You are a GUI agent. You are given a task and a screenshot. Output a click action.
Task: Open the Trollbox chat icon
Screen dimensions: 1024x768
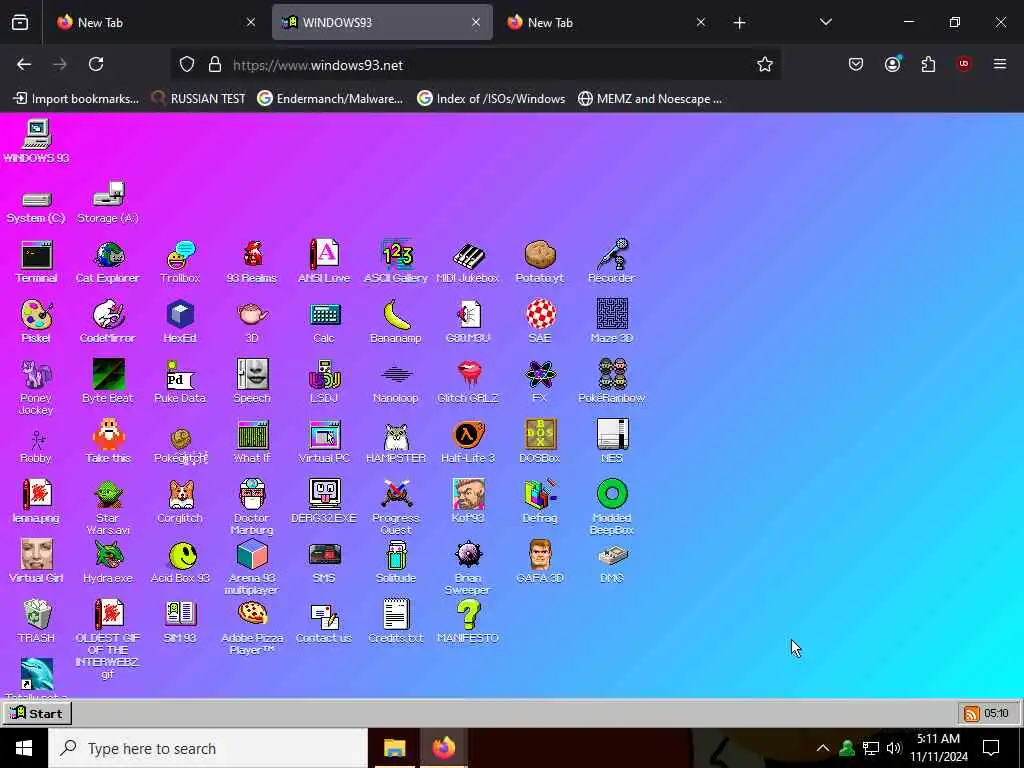(180, 262)
